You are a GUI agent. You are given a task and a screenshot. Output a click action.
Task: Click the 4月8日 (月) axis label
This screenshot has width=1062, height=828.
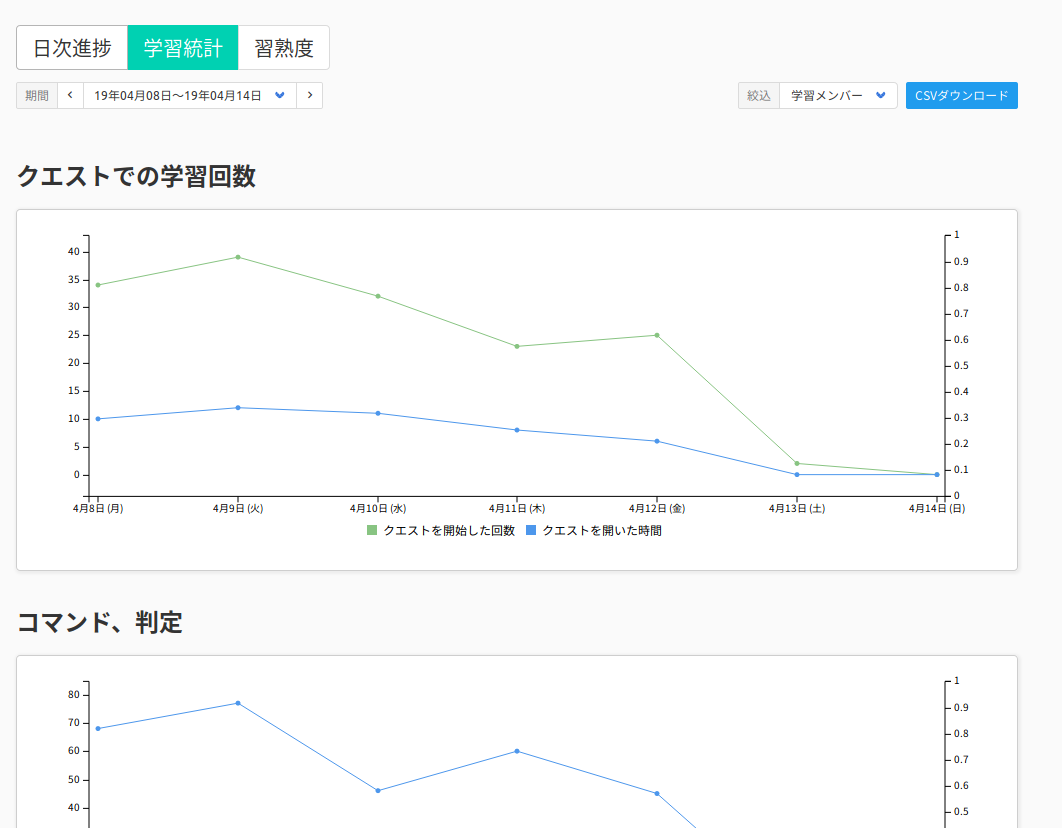tap(98, 508)
